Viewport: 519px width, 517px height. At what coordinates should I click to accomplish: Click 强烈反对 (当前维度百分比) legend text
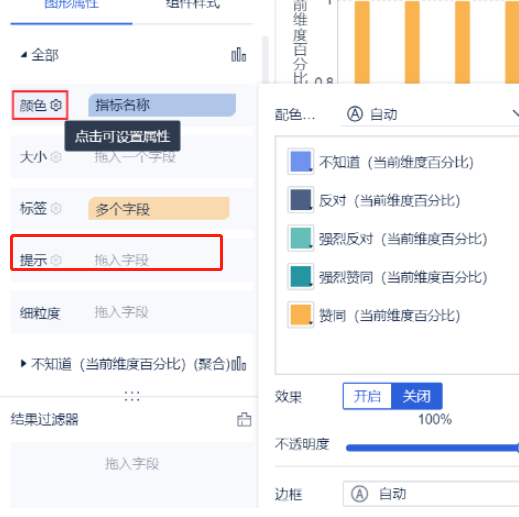pyautogui.click(x=403, y=239)
